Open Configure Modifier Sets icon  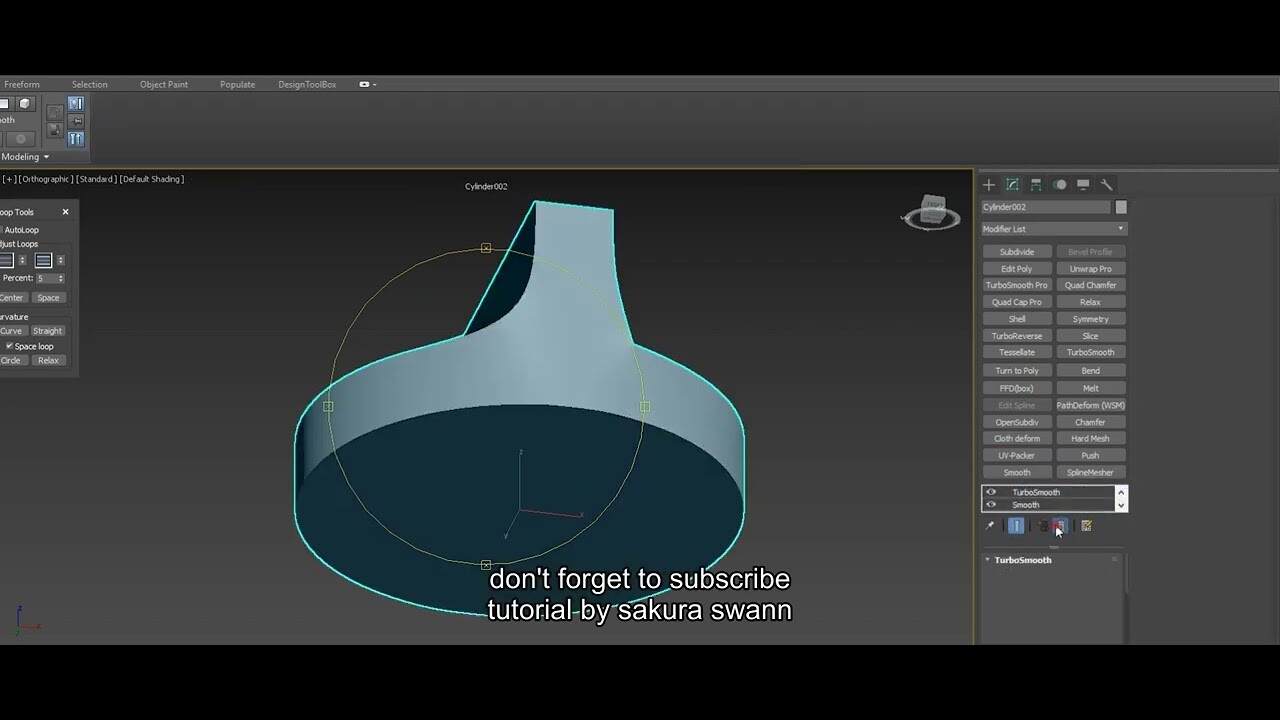(1086, 525)
